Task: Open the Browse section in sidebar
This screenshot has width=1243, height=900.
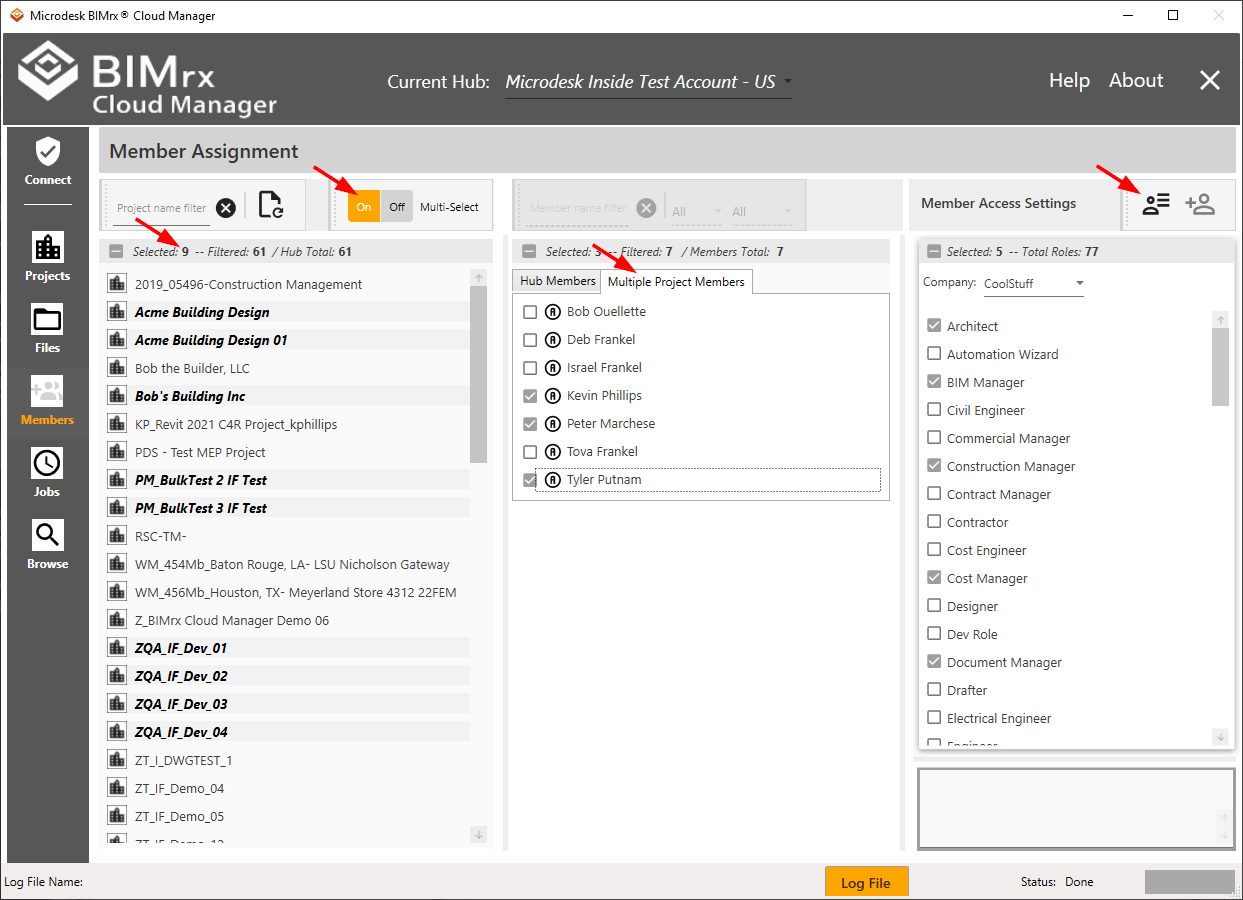Action: pos(48,545)
